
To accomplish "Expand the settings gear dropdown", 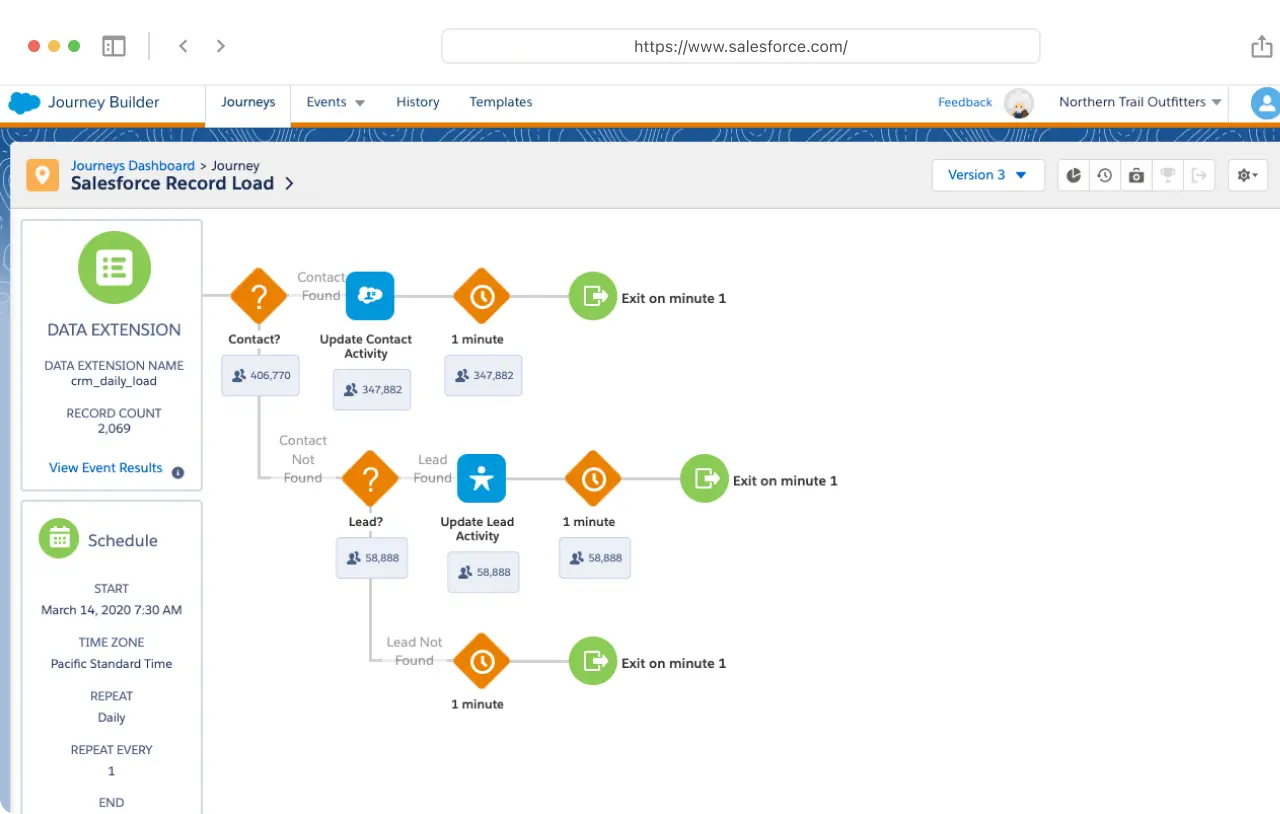I will (x=1248, y=175).
